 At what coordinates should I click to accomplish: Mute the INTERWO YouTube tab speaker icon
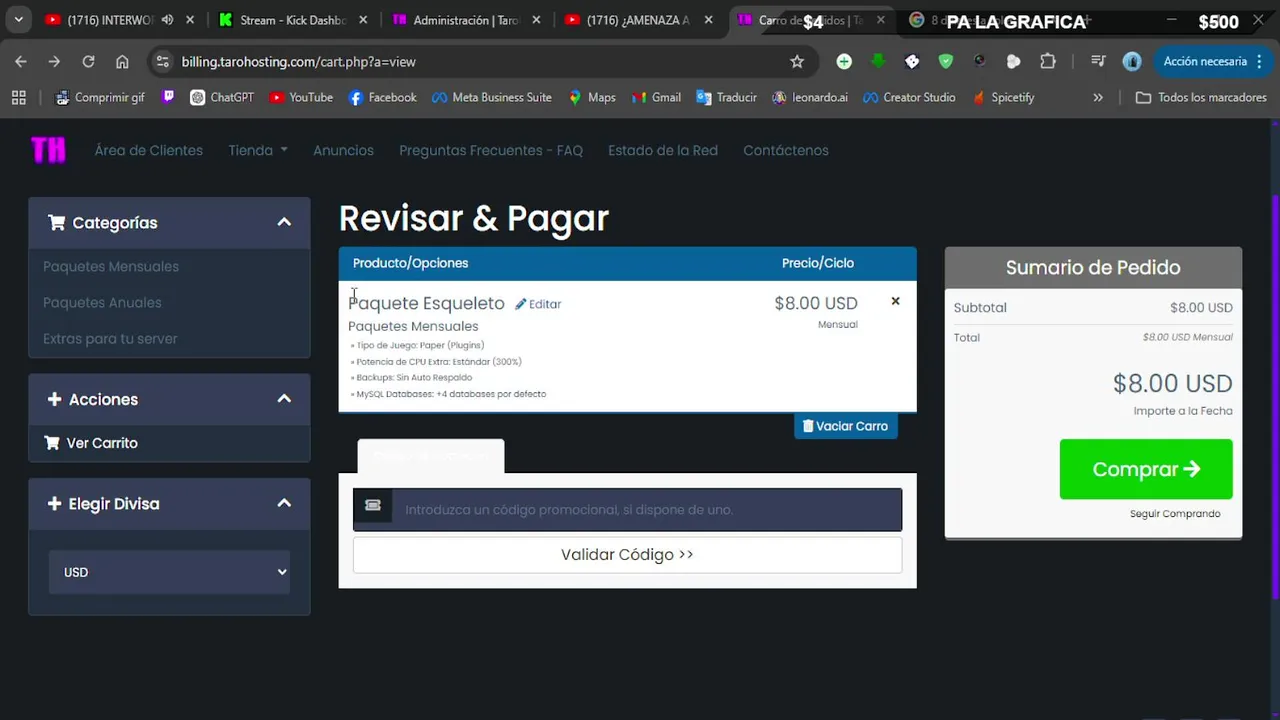[x=167, y=20]
